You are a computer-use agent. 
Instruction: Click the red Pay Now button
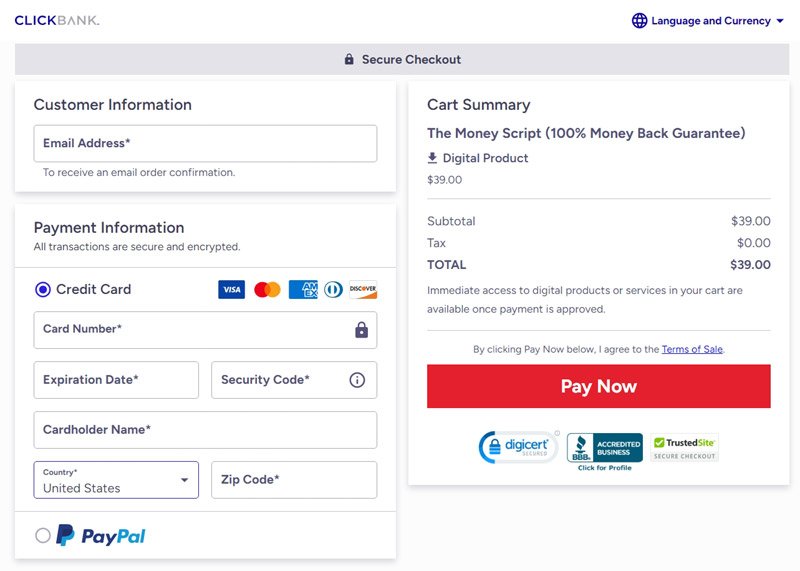click(598, 386)
